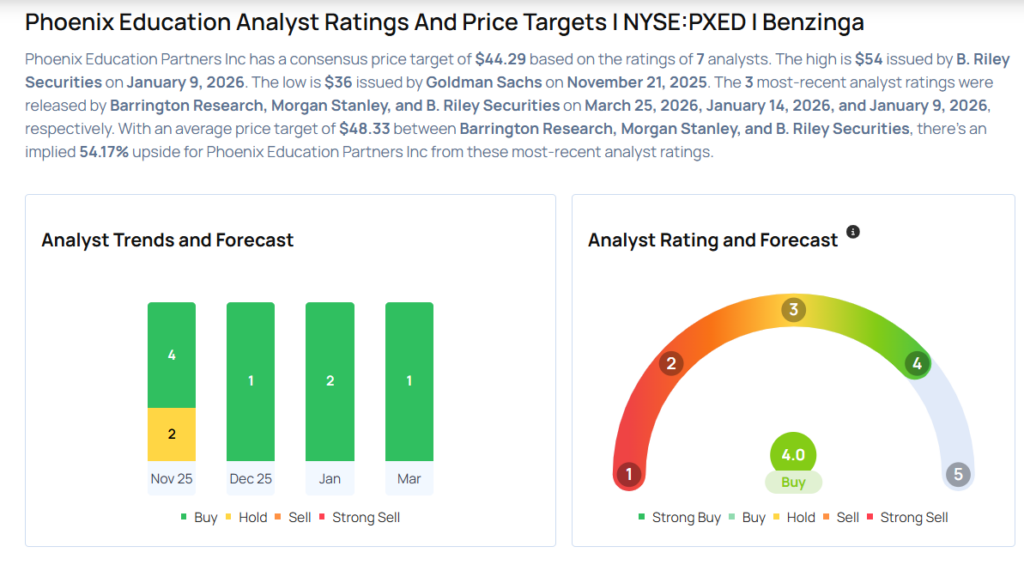
Task: Toggle the Strong Buy legend under the gauge
Action: click(679, 517)
